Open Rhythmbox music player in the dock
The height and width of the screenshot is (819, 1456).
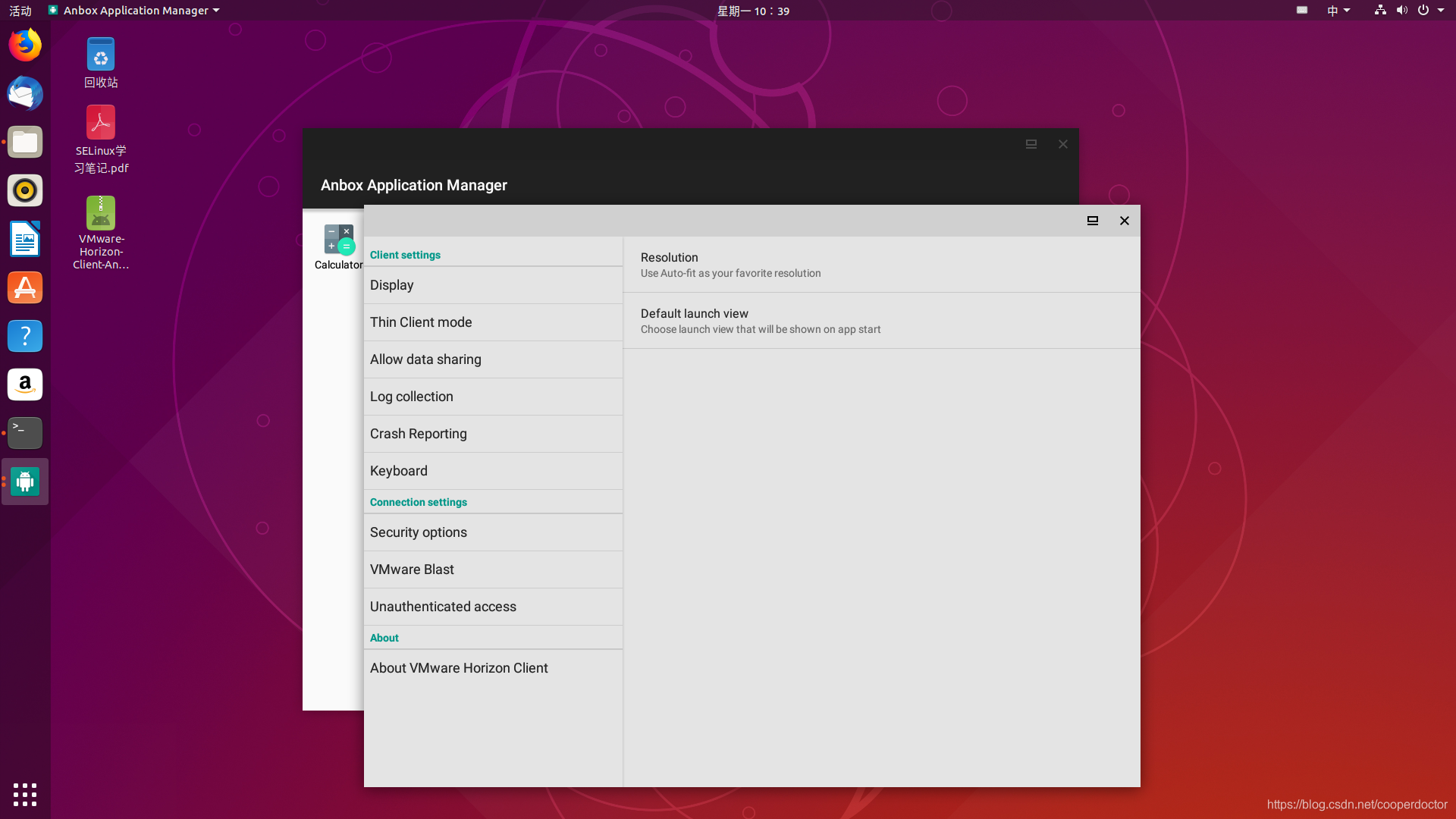point(25,190)
